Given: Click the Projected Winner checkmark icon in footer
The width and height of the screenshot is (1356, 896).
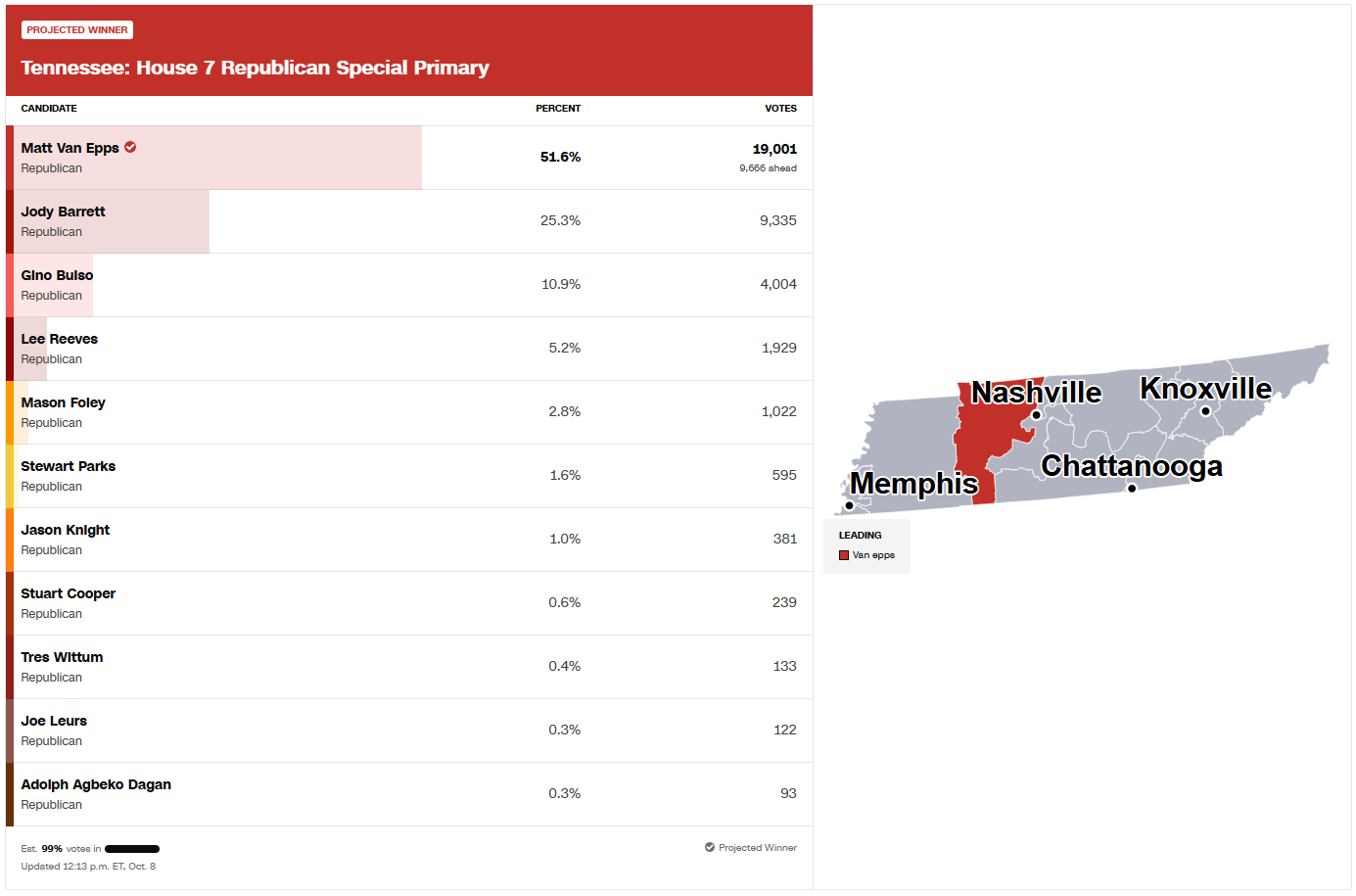Looking at the screenshot, I should (710, 847).
